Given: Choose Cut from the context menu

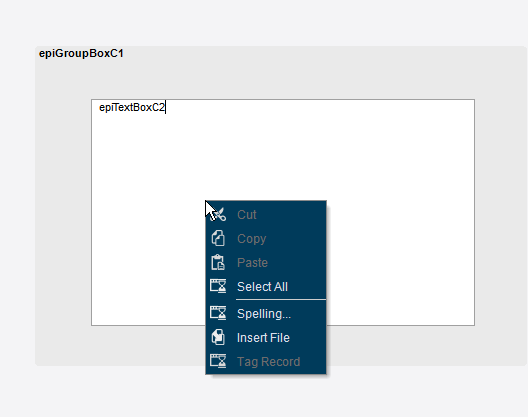Looking at the screenshot, I should [x=266, y=215].
